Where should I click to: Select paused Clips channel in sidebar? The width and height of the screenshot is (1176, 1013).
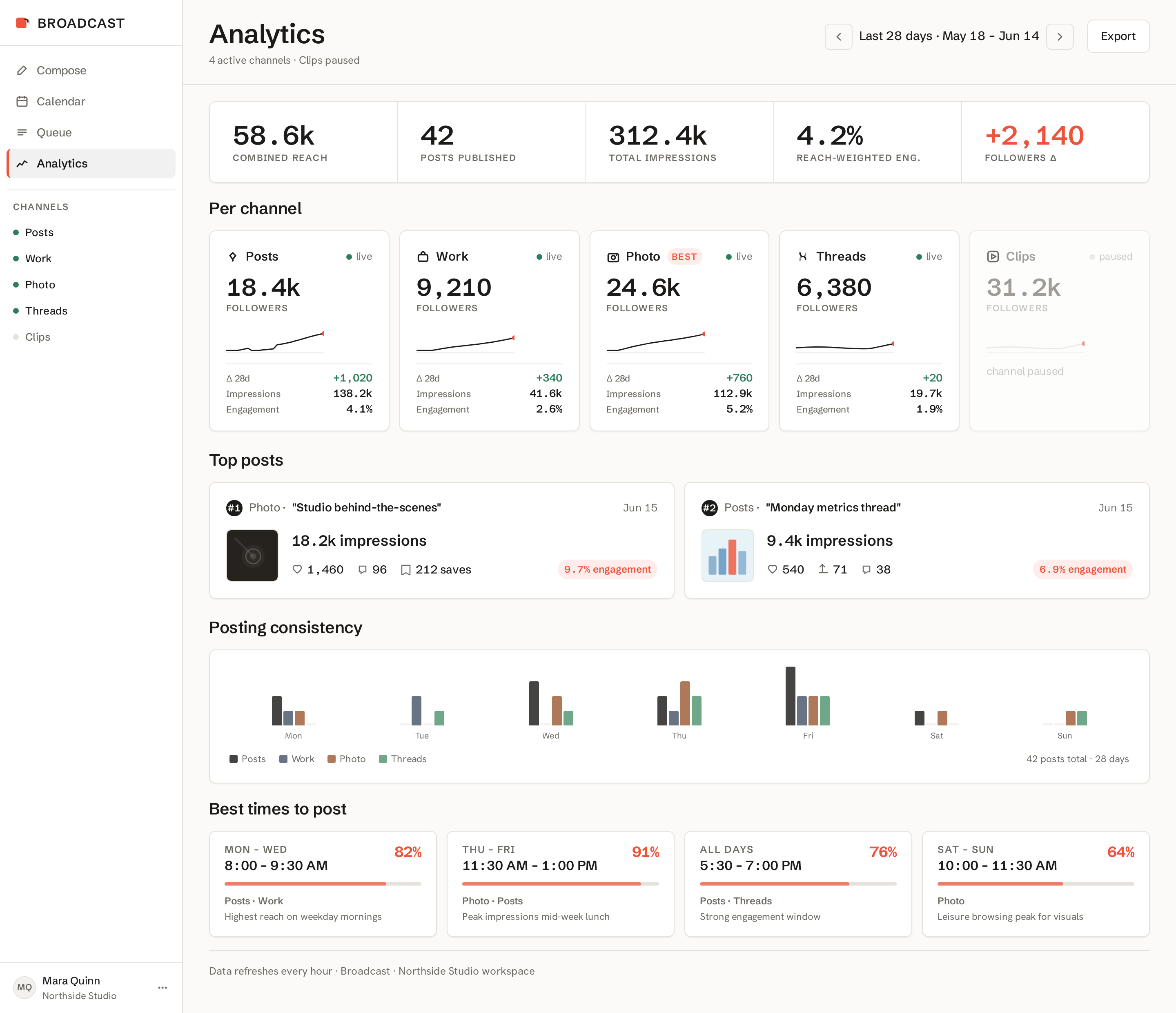click(91, 337)
